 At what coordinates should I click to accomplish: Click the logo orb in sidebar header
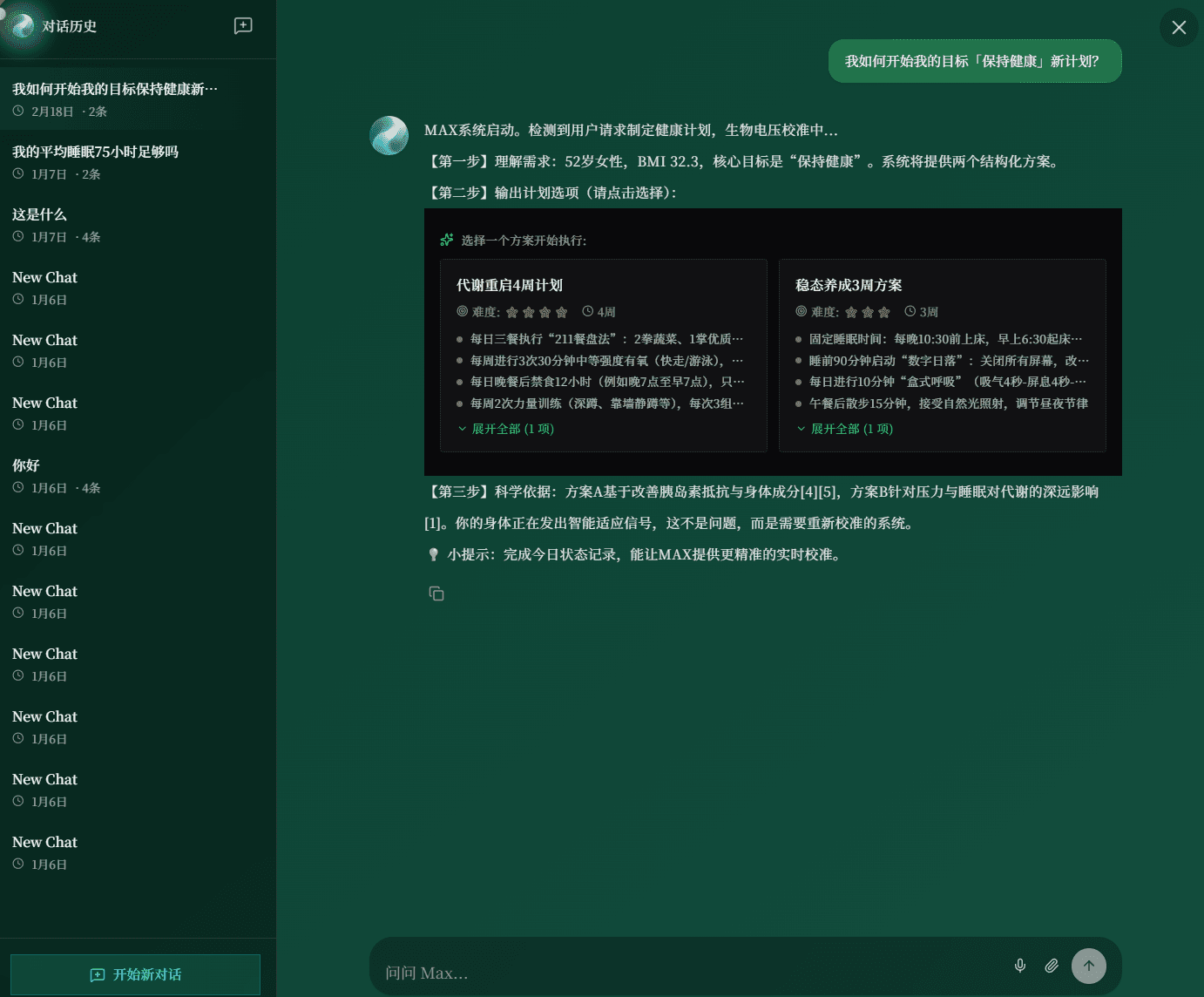click(x=22, y=26)
